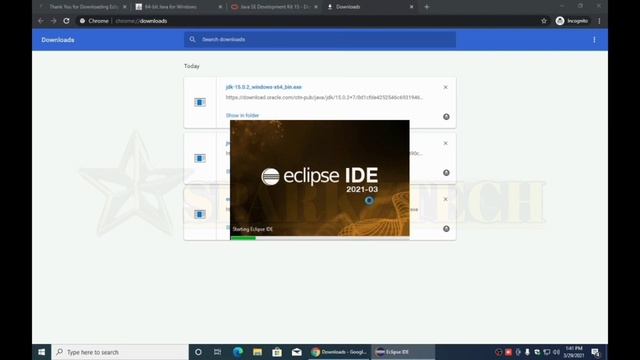Image resolution: width=640 pixels, height=360 pixels.
Task: Click the taskbar clock showing date
Action: [x=573, y=352]
